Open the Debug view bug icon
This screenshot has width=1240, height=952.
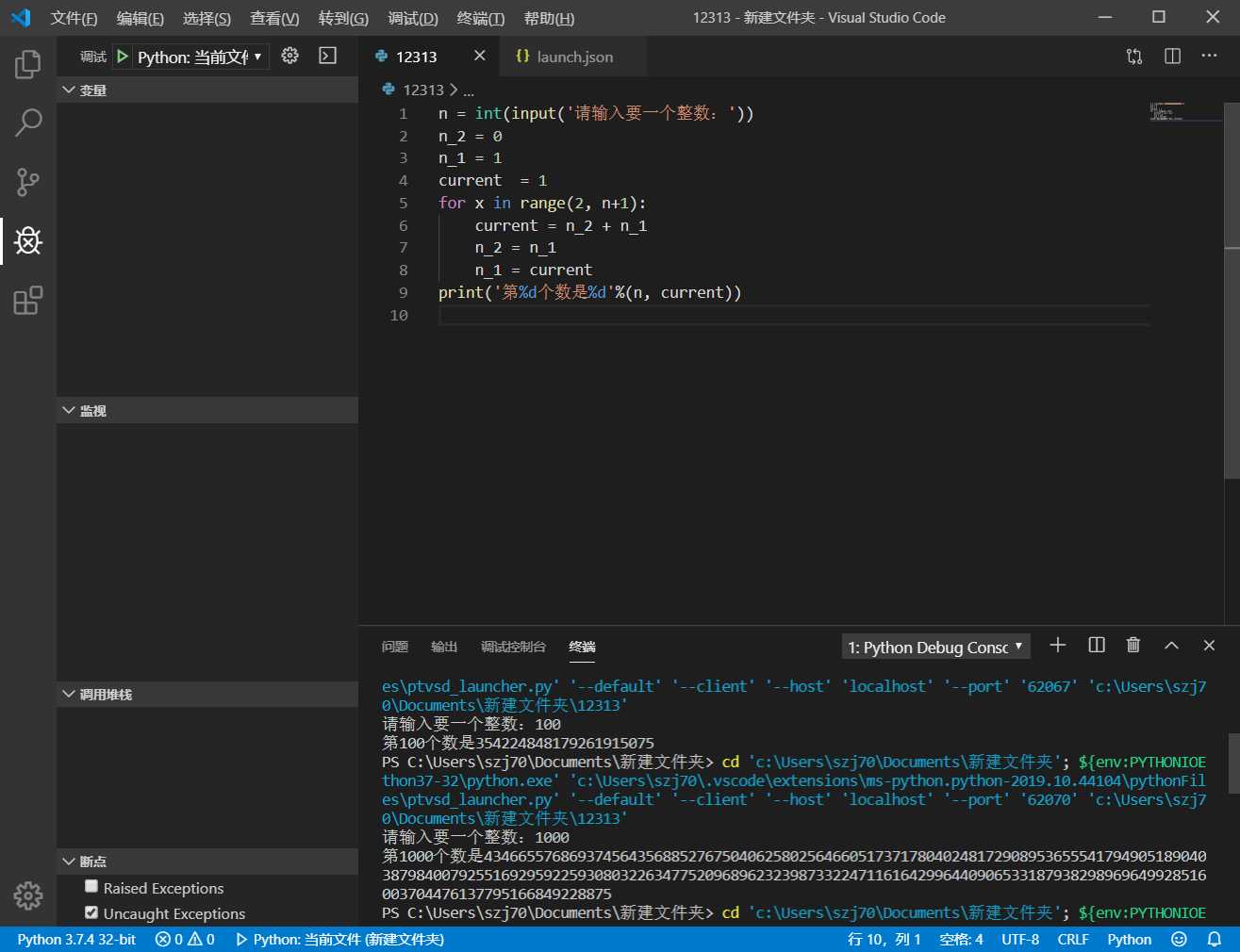tap(28, 241)
